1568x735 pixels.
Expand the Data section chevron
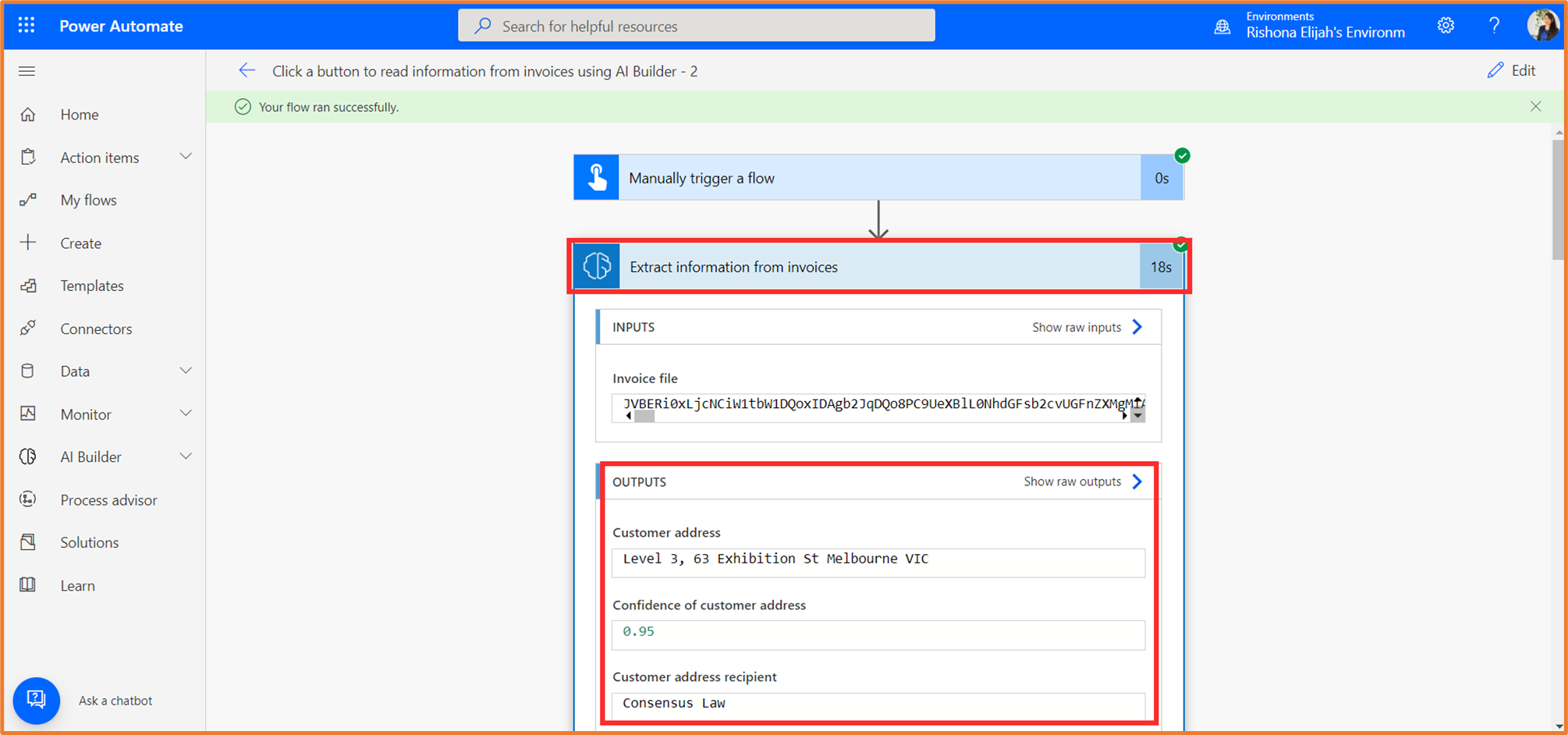[x=186, y=371]
